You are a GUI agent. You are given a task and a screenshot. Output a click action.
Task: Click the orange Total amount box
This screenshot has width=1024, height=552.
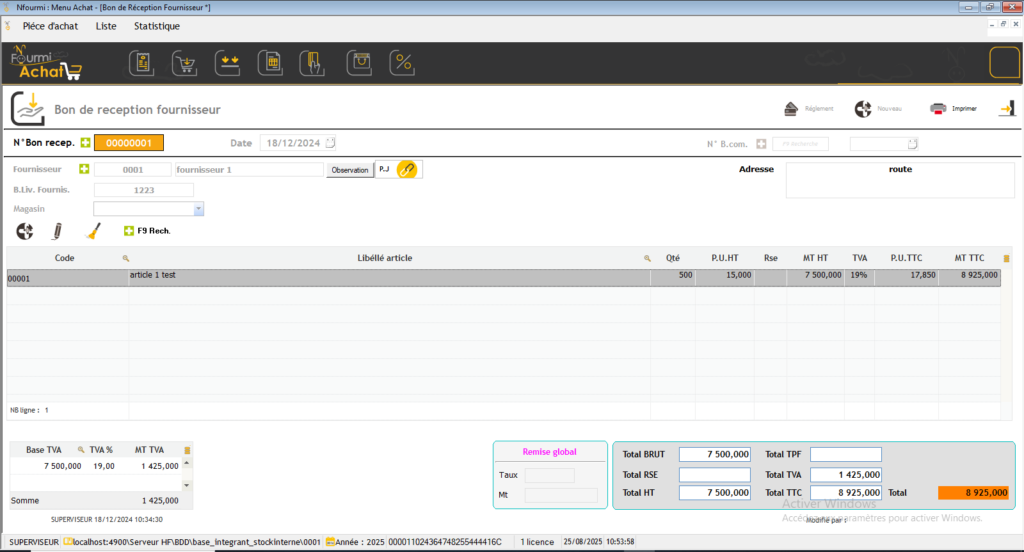tap(972, 493)
